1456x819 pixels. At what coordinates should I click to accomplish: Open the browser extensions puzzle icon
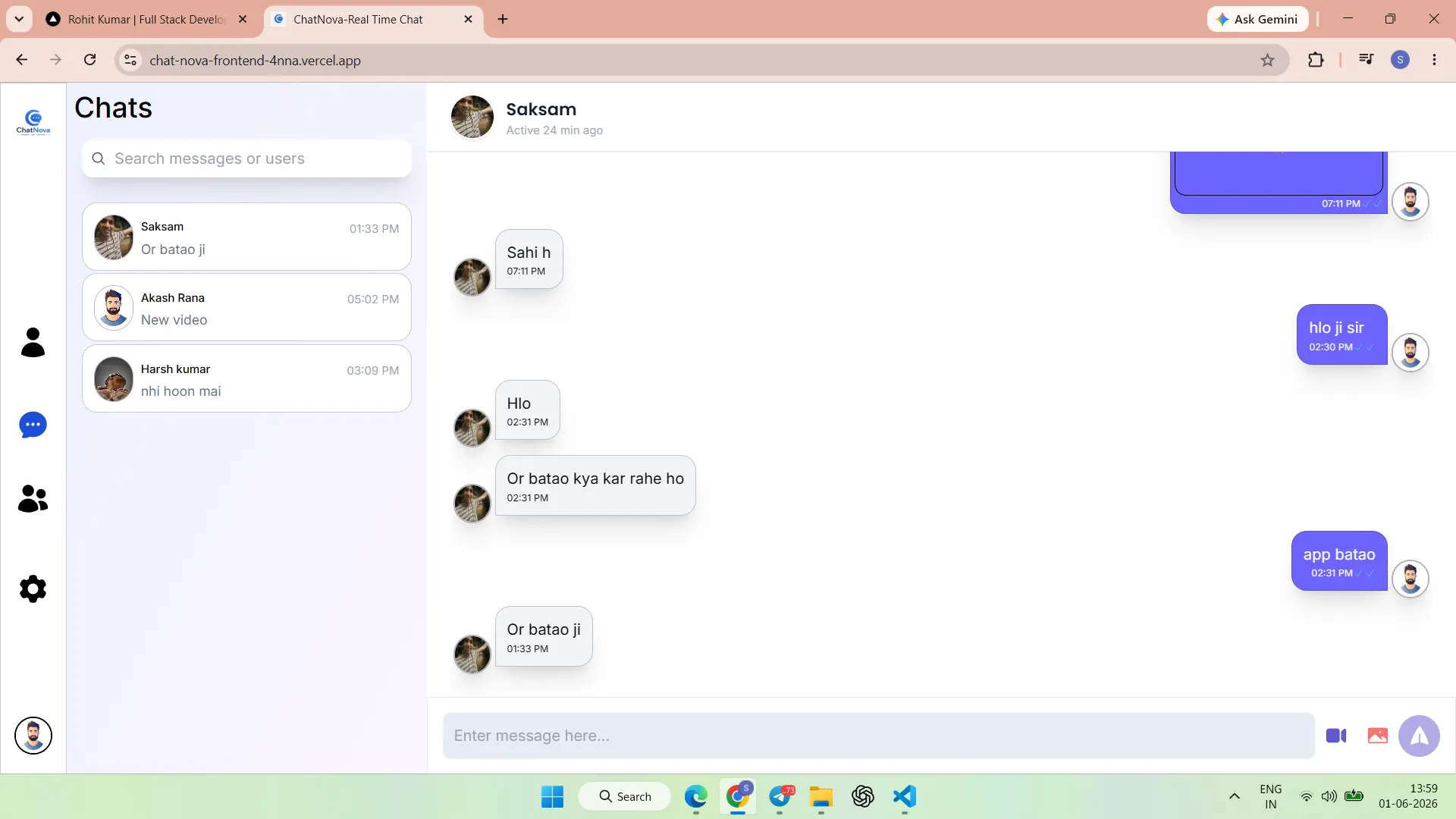(1316, 60)
